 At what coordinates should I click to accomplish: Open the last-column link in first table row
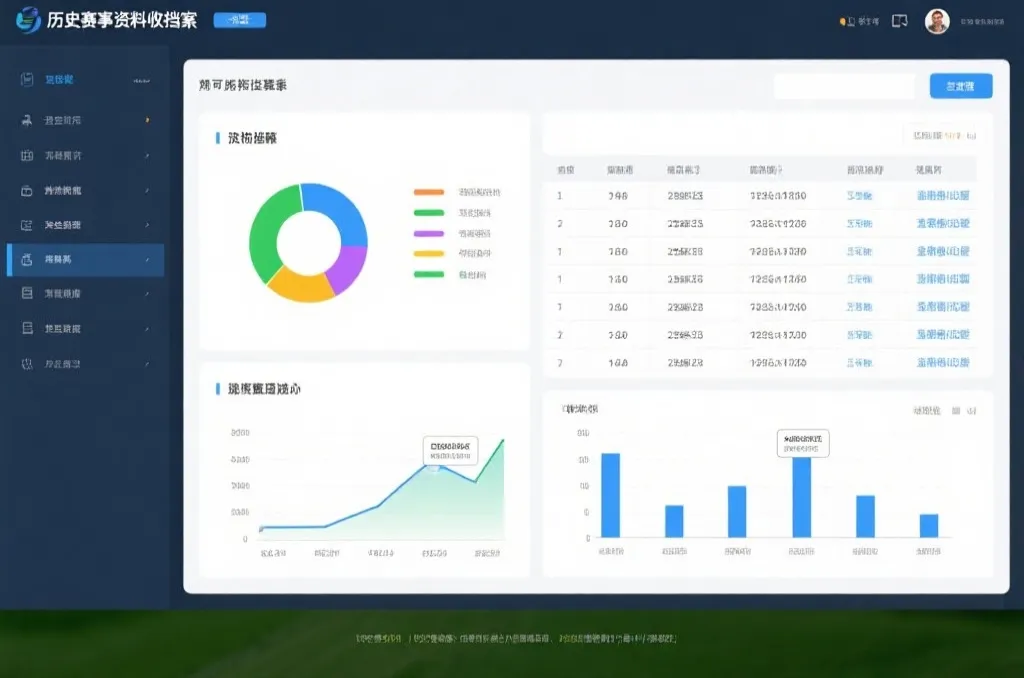click(x=942, y=196)
